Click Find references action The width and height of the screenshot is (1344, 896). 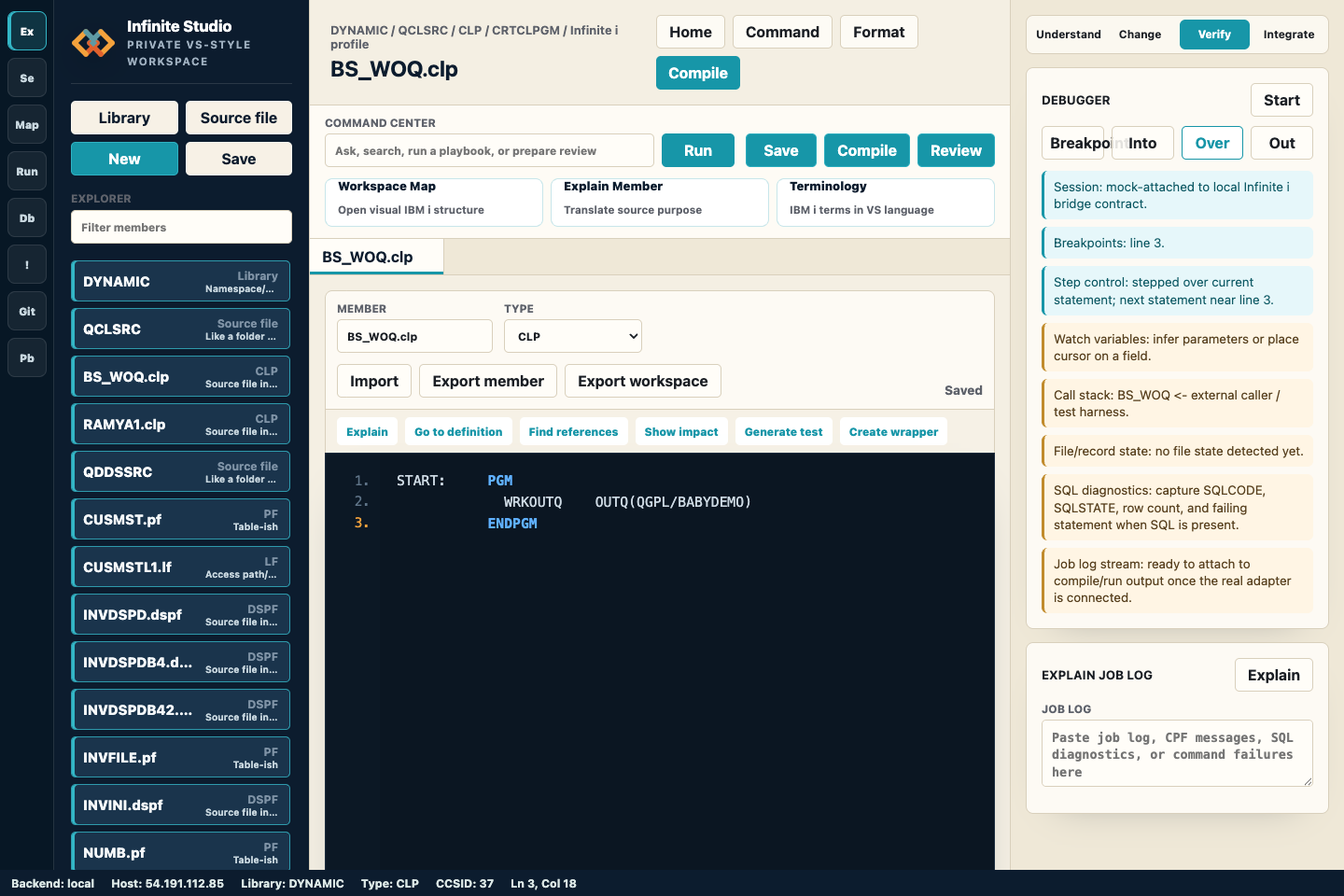point(573,431)
